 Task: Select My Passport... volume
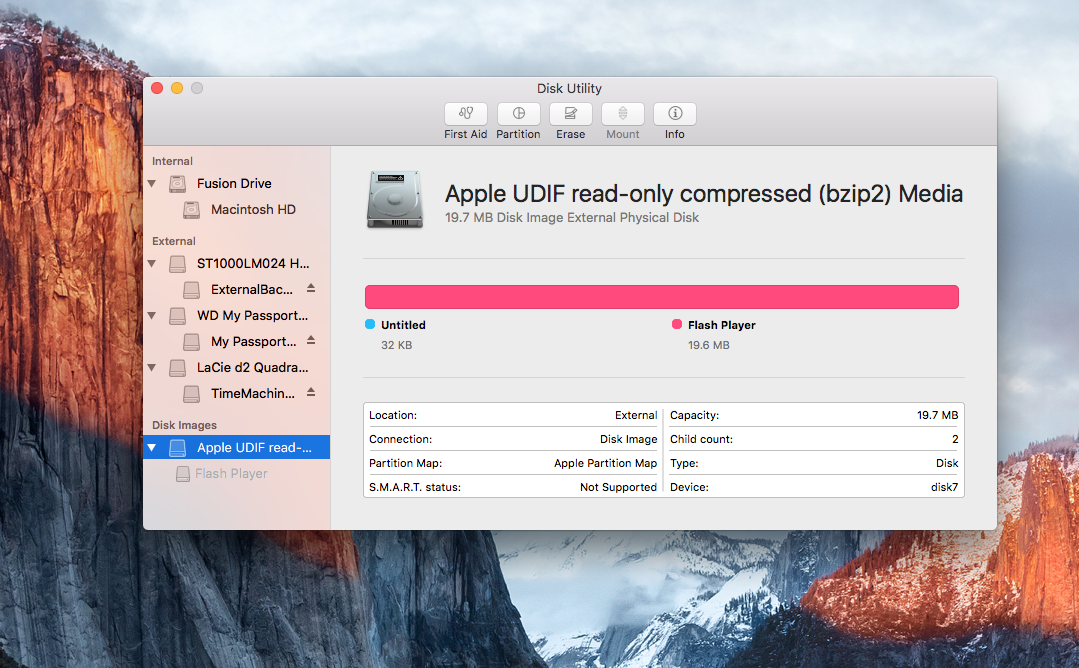pyautogui.click(x=253, y=342)
